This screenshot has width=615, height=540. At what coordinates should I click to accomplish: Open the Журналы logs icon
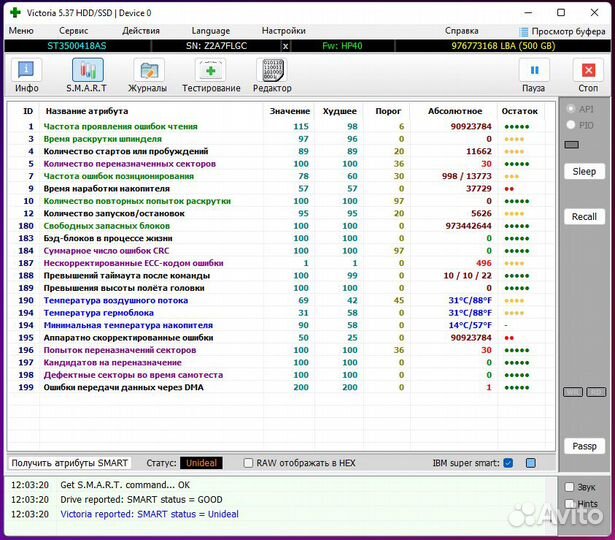(148, 72)
